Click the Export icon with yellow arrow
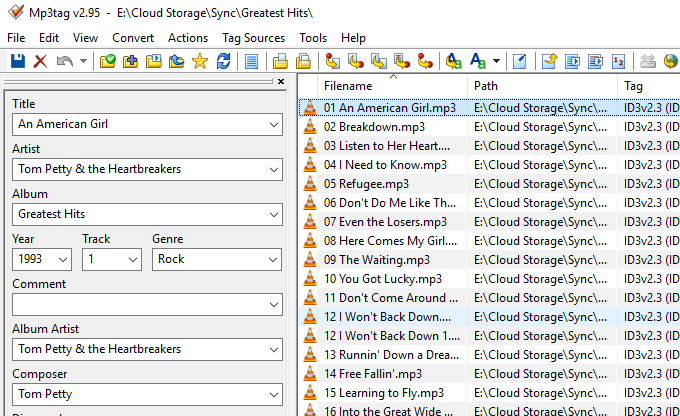Image resolution: width=680 pixels, height=416 pixels. (549, 61)
